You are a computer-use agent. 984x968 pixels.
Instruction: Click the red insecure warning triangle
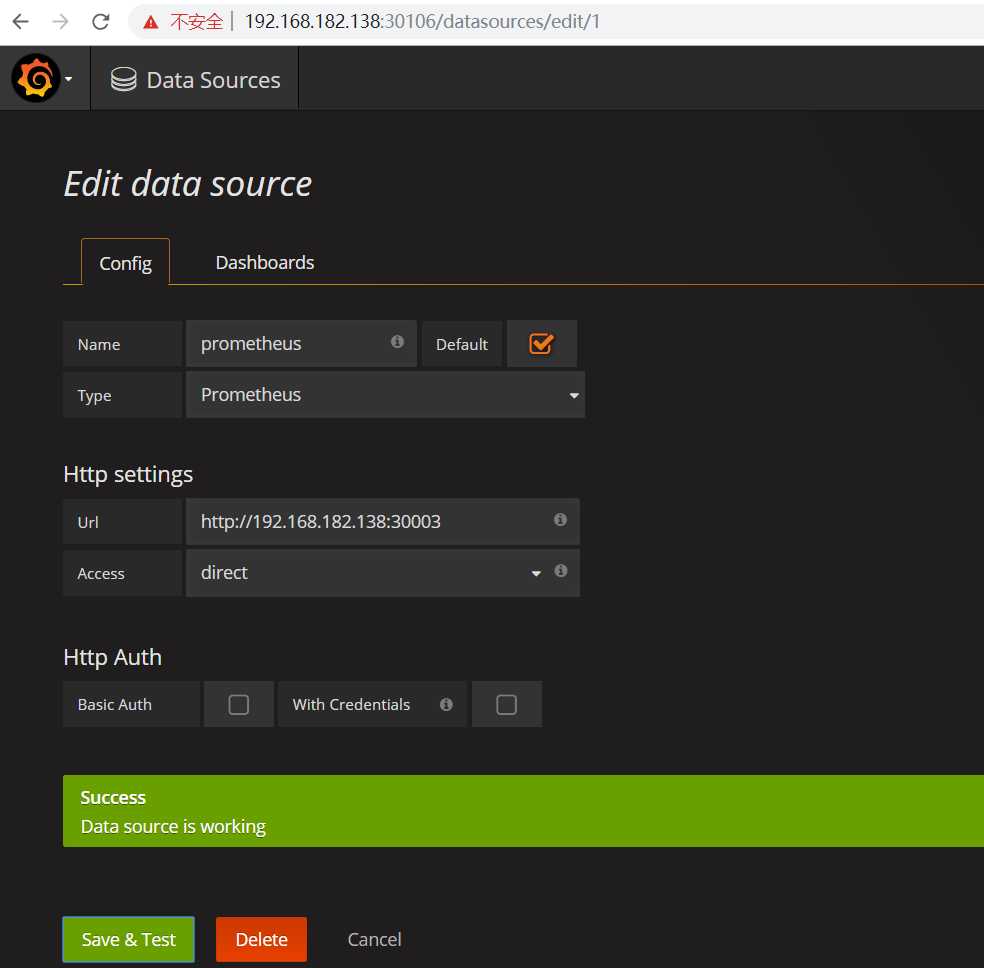coord(151,23)
